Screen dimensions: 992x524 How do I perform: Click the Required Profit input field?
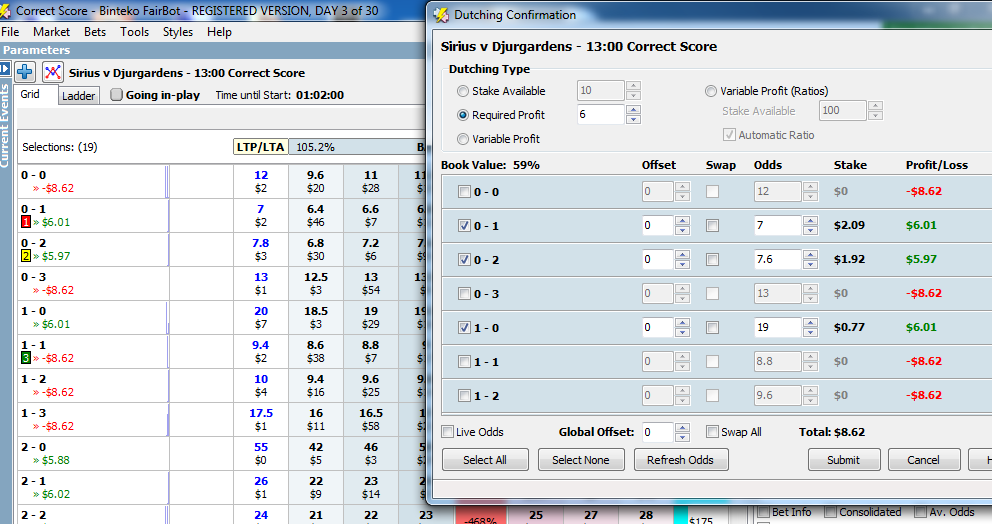click(600, 115)
